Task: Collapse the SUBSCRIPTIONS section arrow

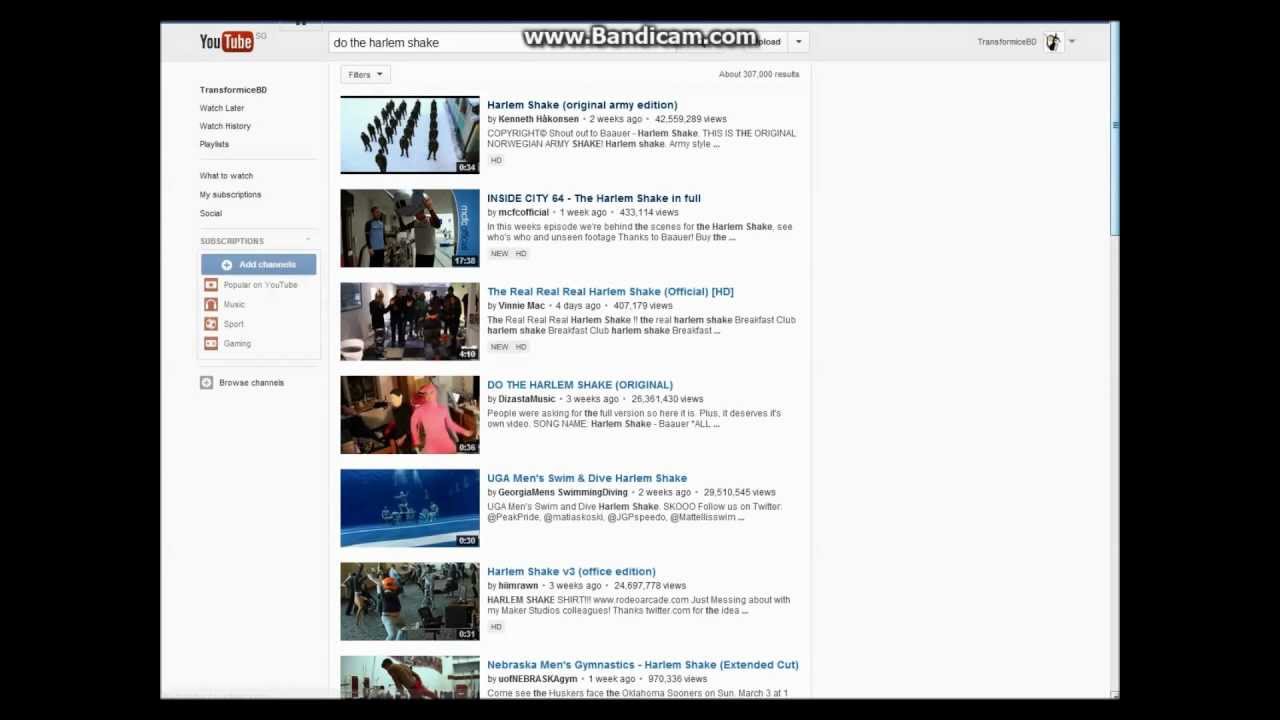Action: point(308,241)
